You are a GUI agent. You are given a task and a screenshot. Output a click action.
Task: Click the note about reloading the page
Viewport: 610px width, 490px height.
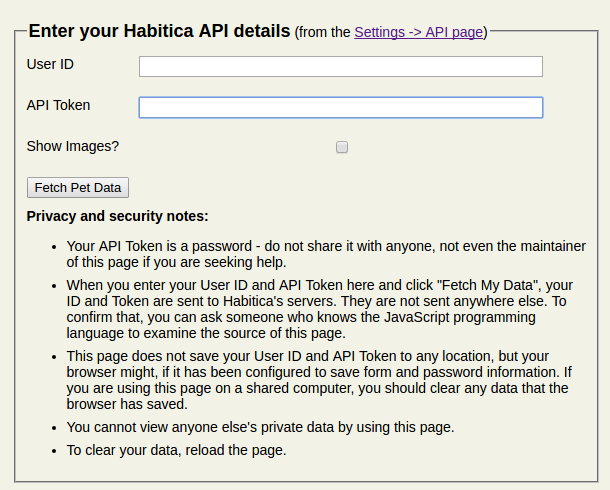[x=177, y=450]
